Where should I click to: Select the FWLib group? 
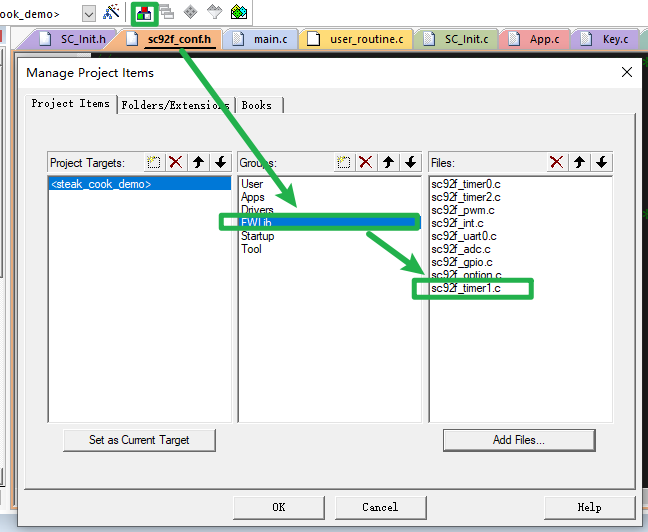tap(330, 223)
